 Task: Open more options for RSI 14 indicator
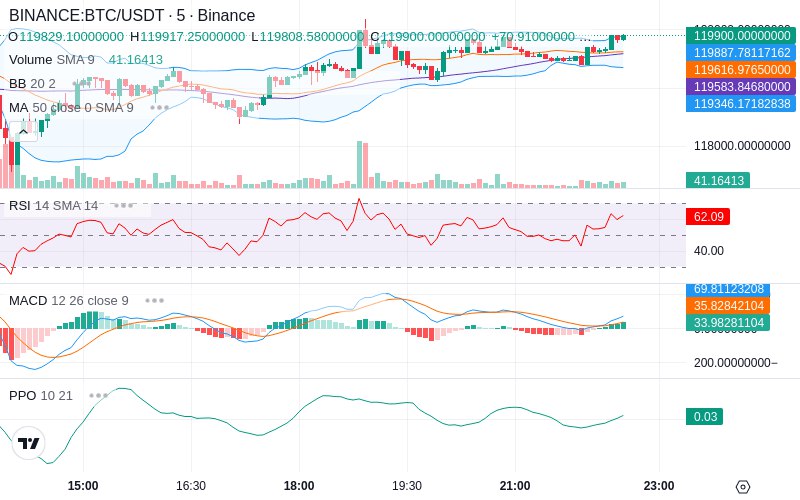point(123,206)
